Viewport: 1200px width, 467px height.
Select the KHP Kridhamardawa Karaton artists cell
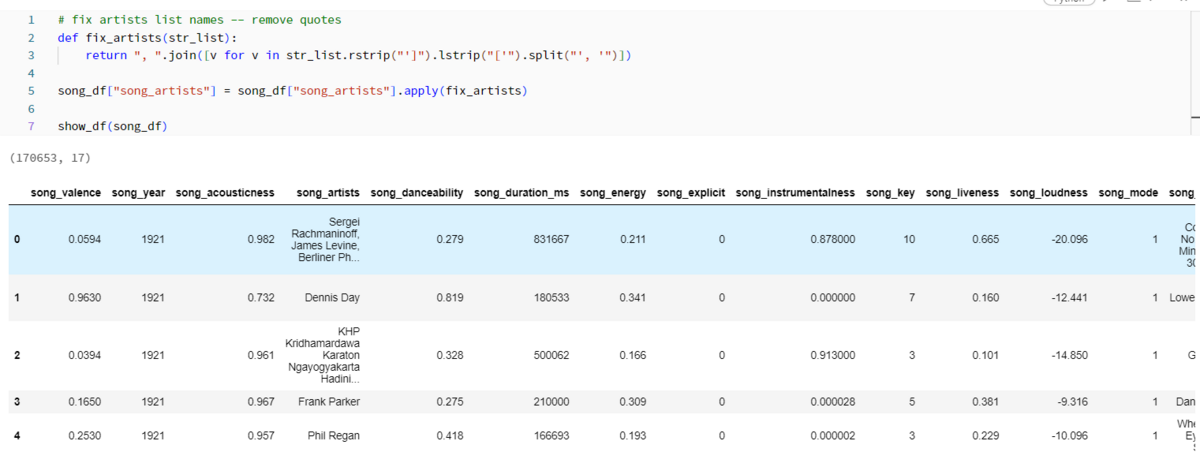coord(323,355)
